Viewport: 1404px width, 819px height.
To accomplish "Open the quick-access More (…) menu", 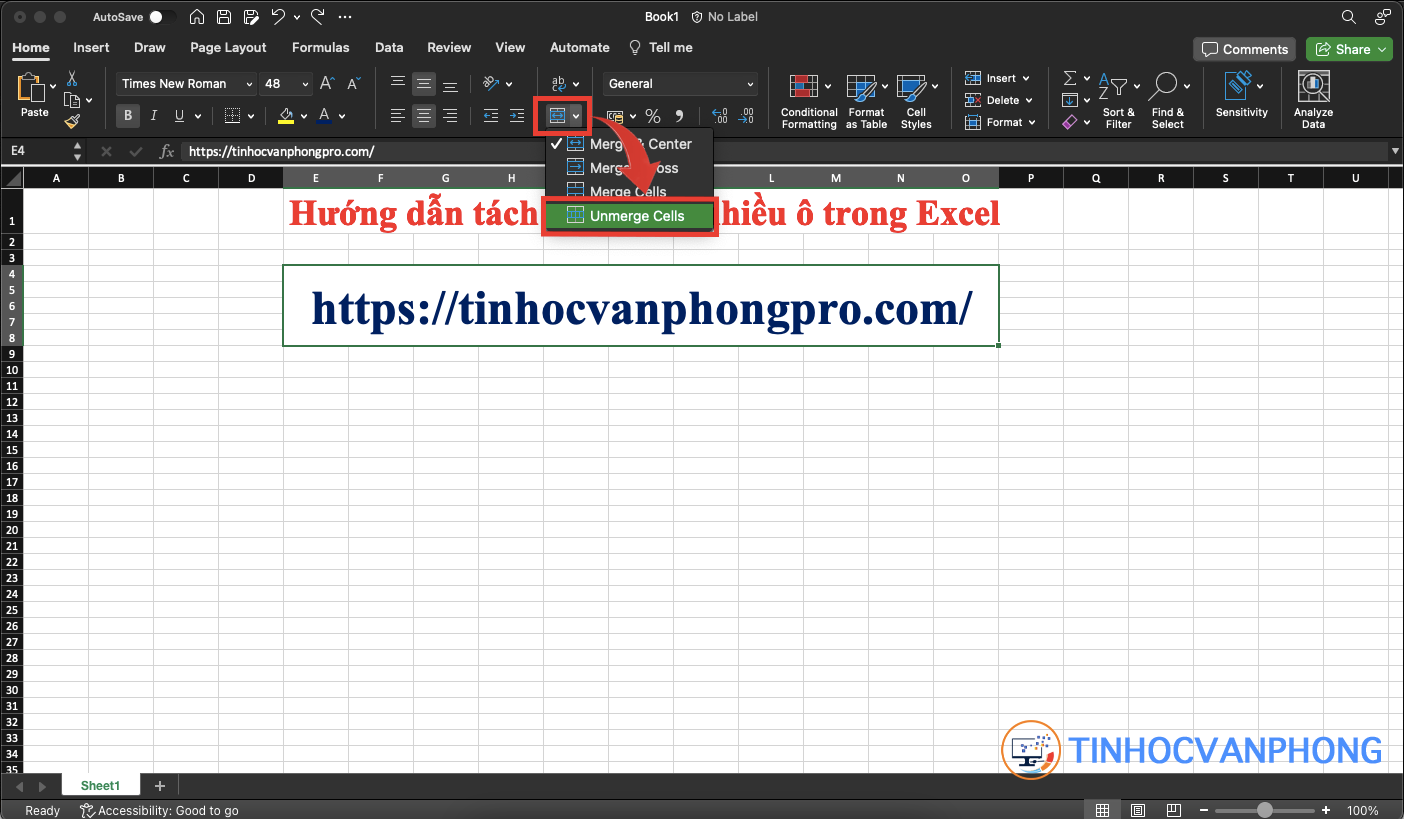I will [x=345, y=17].
